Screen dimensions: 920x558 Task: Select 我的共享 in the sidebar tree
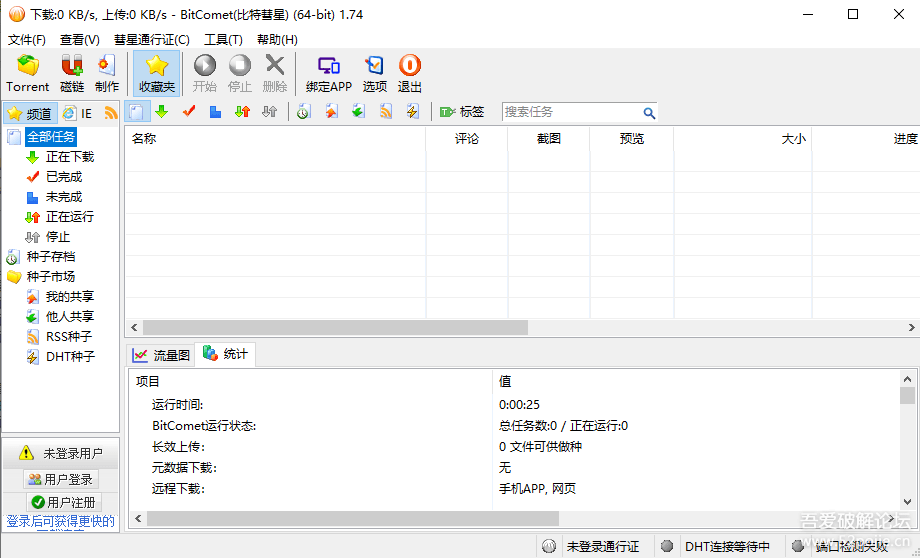coord(70,296)
